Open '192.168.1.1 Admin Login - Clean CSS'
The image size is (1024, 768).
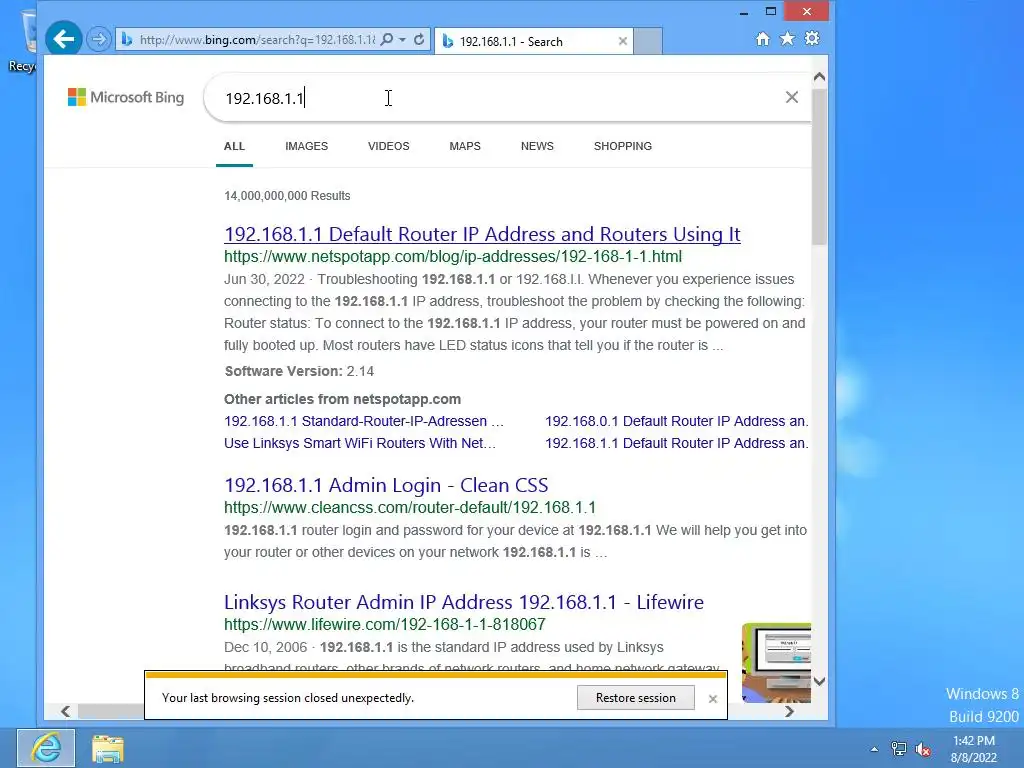click(386, 485)
